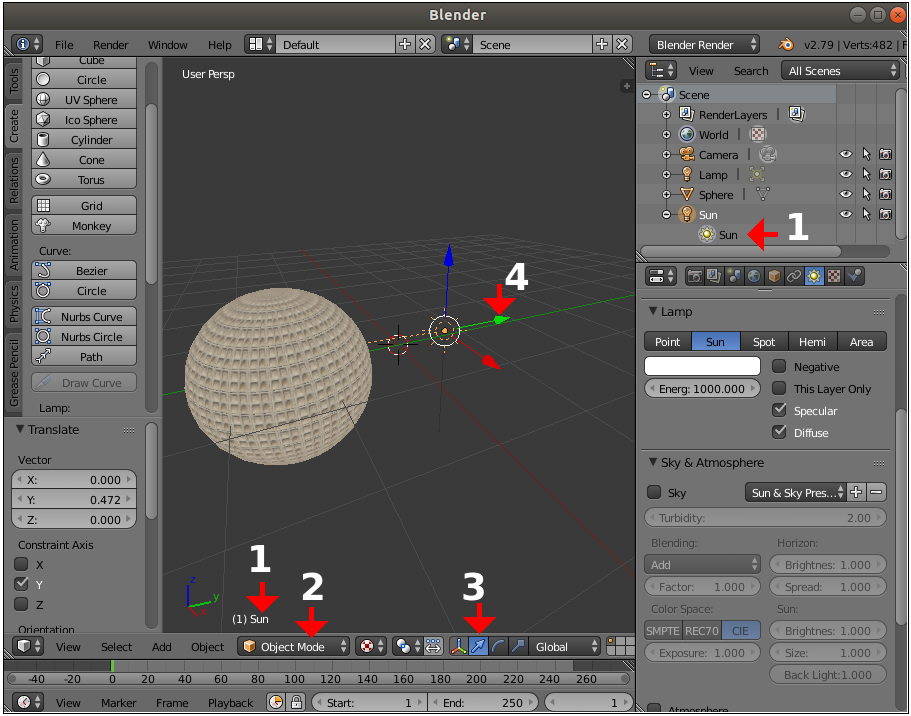Screen dimensions: 911x716
Task: Toggle the timeline lock icon
Action: [296, 702]
